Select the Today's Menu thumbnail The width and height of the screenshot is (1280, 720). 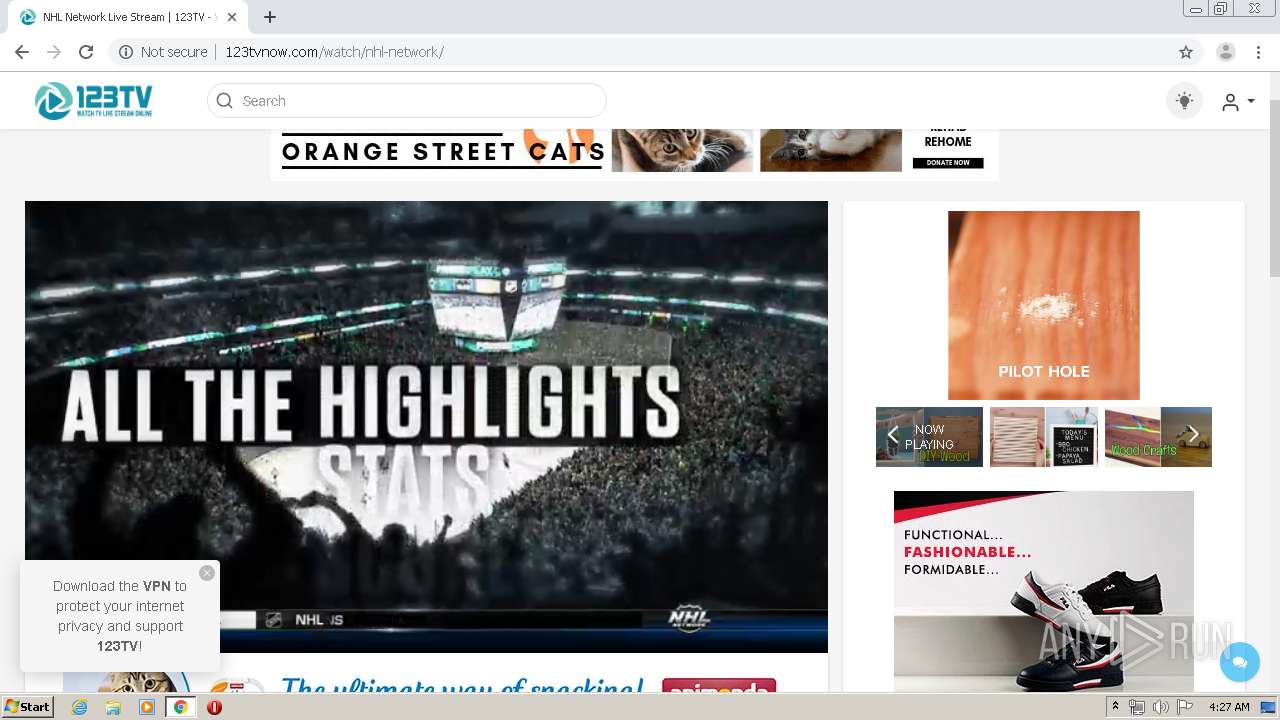1044,437
